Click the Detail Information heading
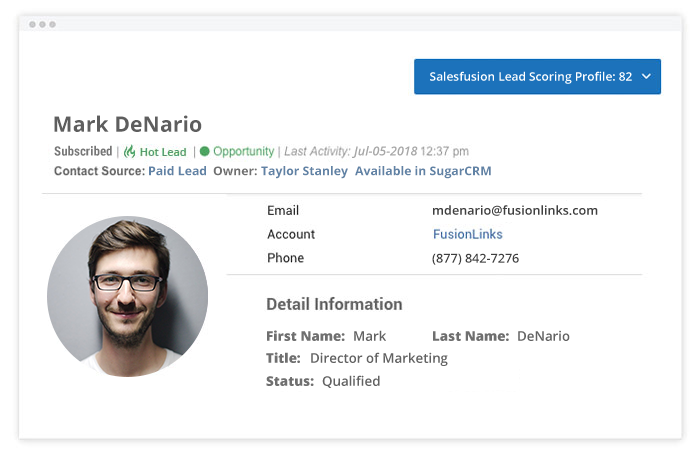 [334, 304]
